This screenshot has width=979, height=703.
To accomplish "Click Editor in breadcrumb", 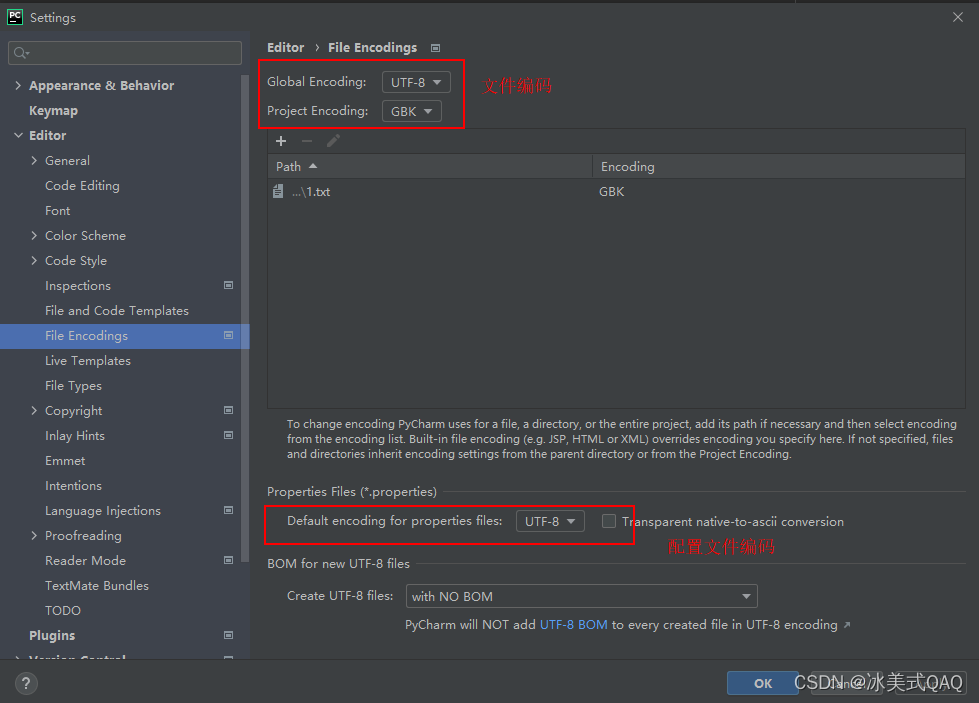I will [285, 48].
